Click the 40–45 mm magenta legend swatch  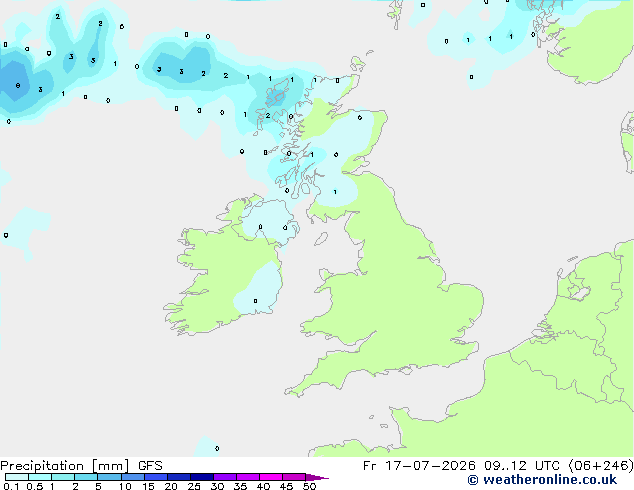tap(271, 477)
